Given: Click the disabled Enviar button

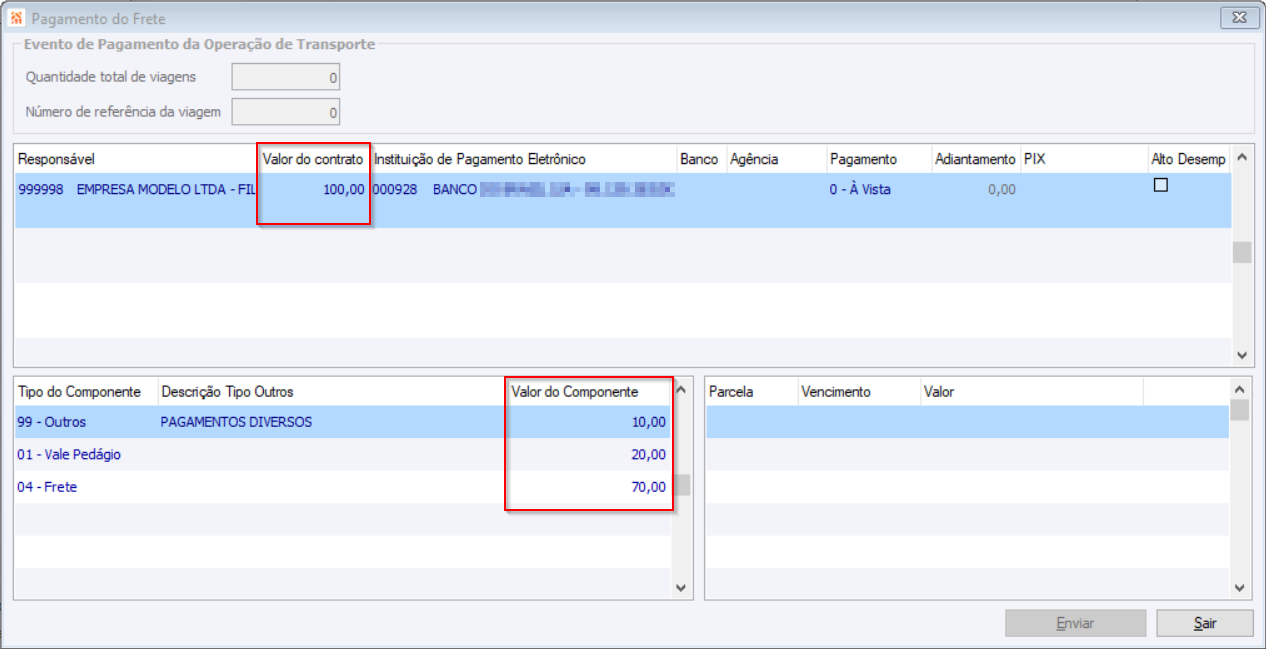Looking at the screenshot, I should pyautogui.click(x=1075, y=623).
